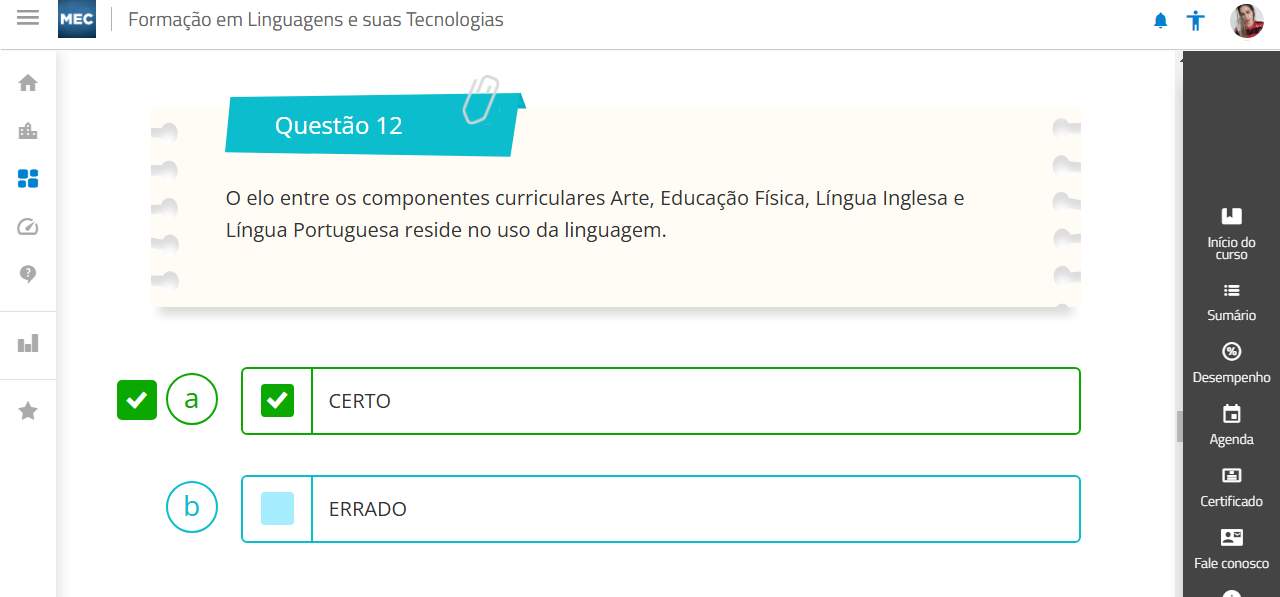Open the Agenda calendar

(1231, 425)
